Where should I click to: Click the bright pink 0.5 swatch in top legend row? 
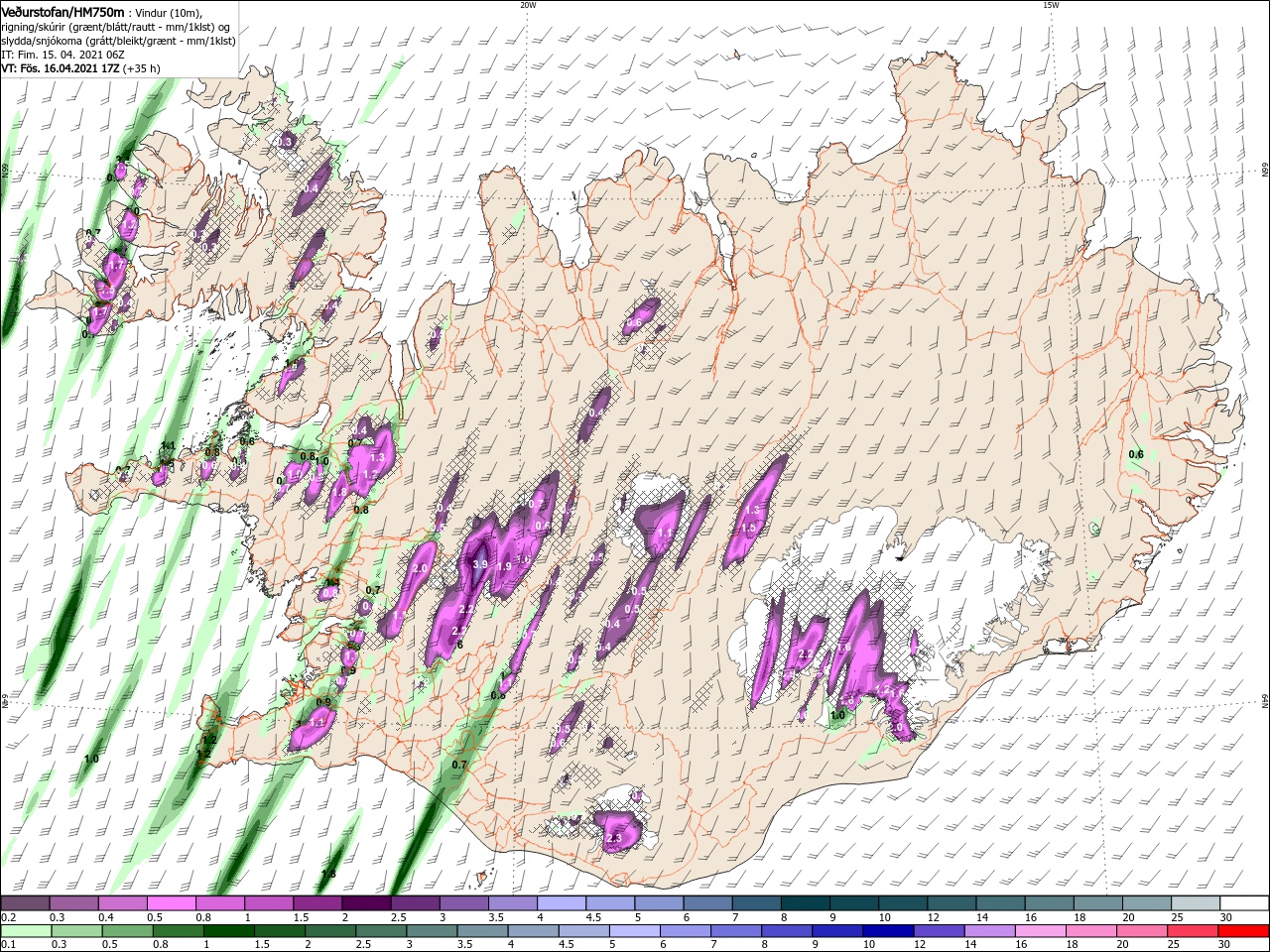(171, 903)
